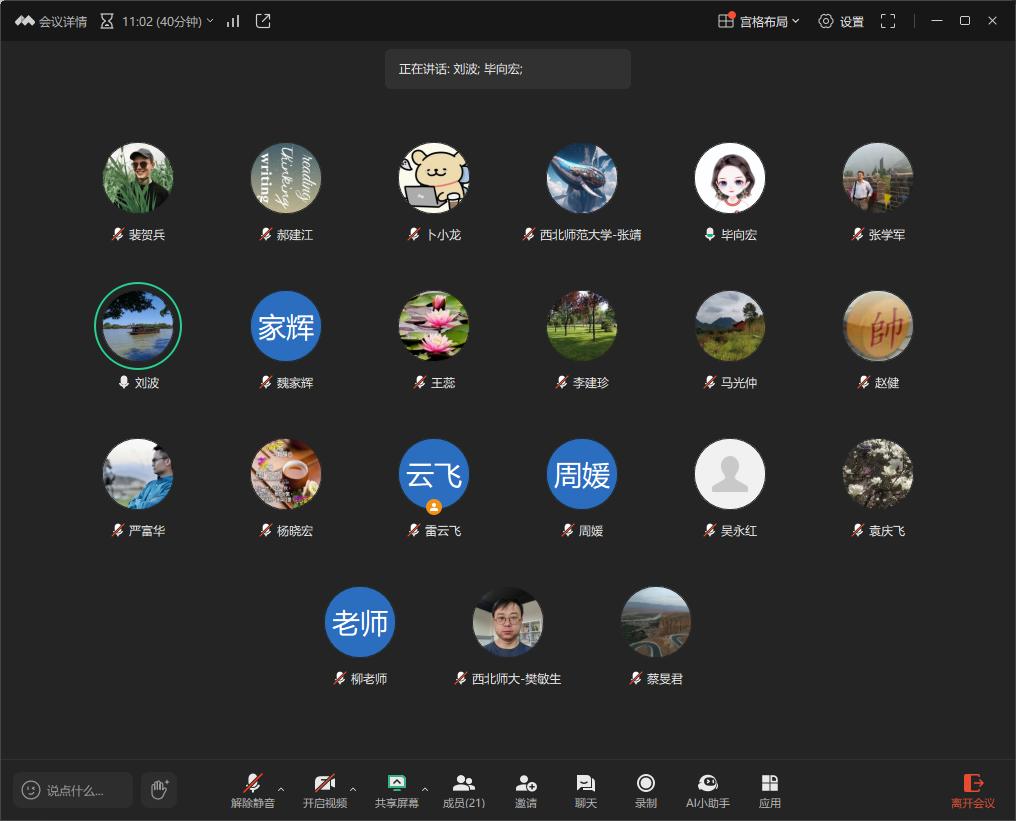Open the Chat panel
This screenshot has width=1016, height=821.
[x=586, y=790]
